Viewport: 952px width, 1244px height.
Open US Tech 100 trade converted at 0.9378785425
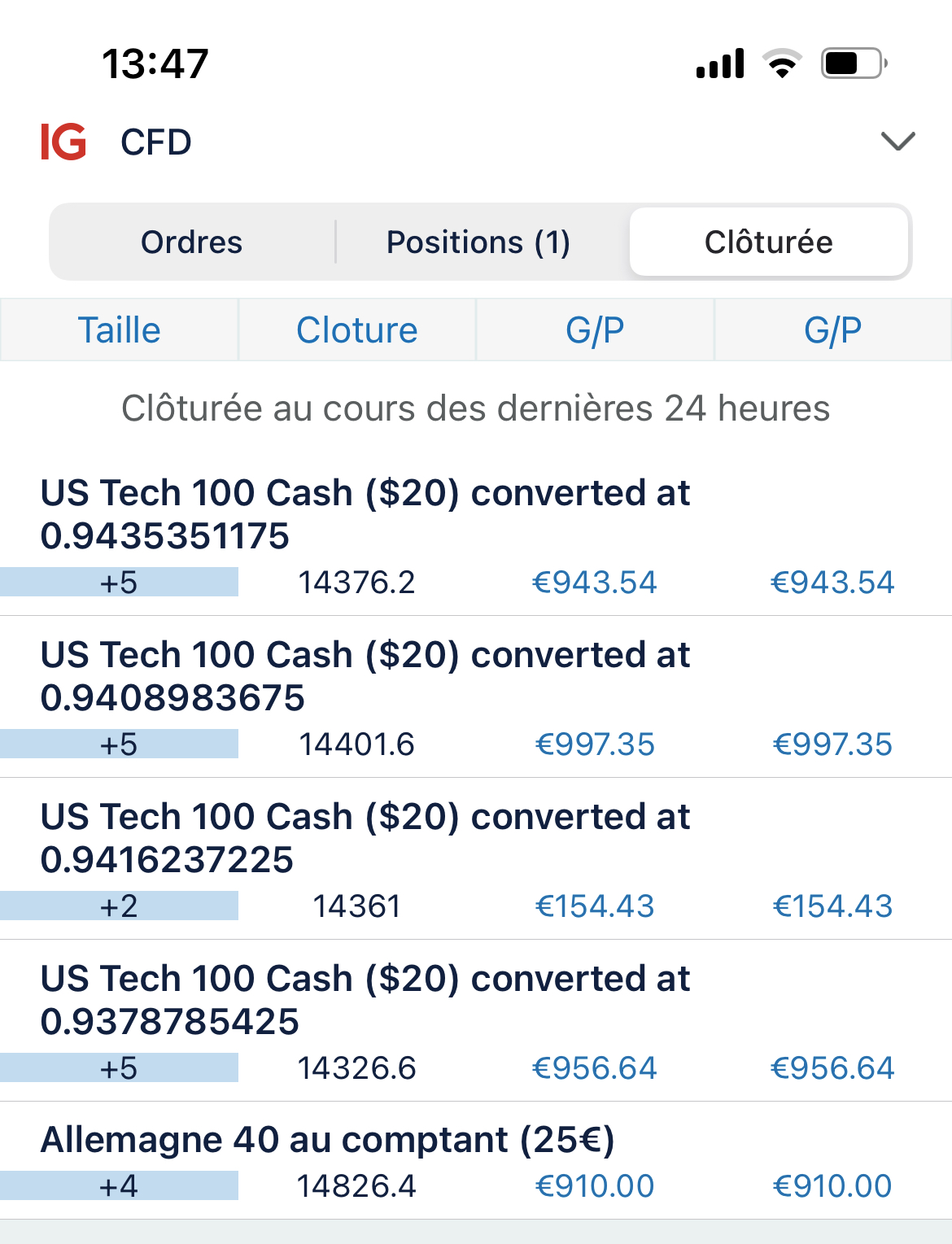(x=476, y=1021)
